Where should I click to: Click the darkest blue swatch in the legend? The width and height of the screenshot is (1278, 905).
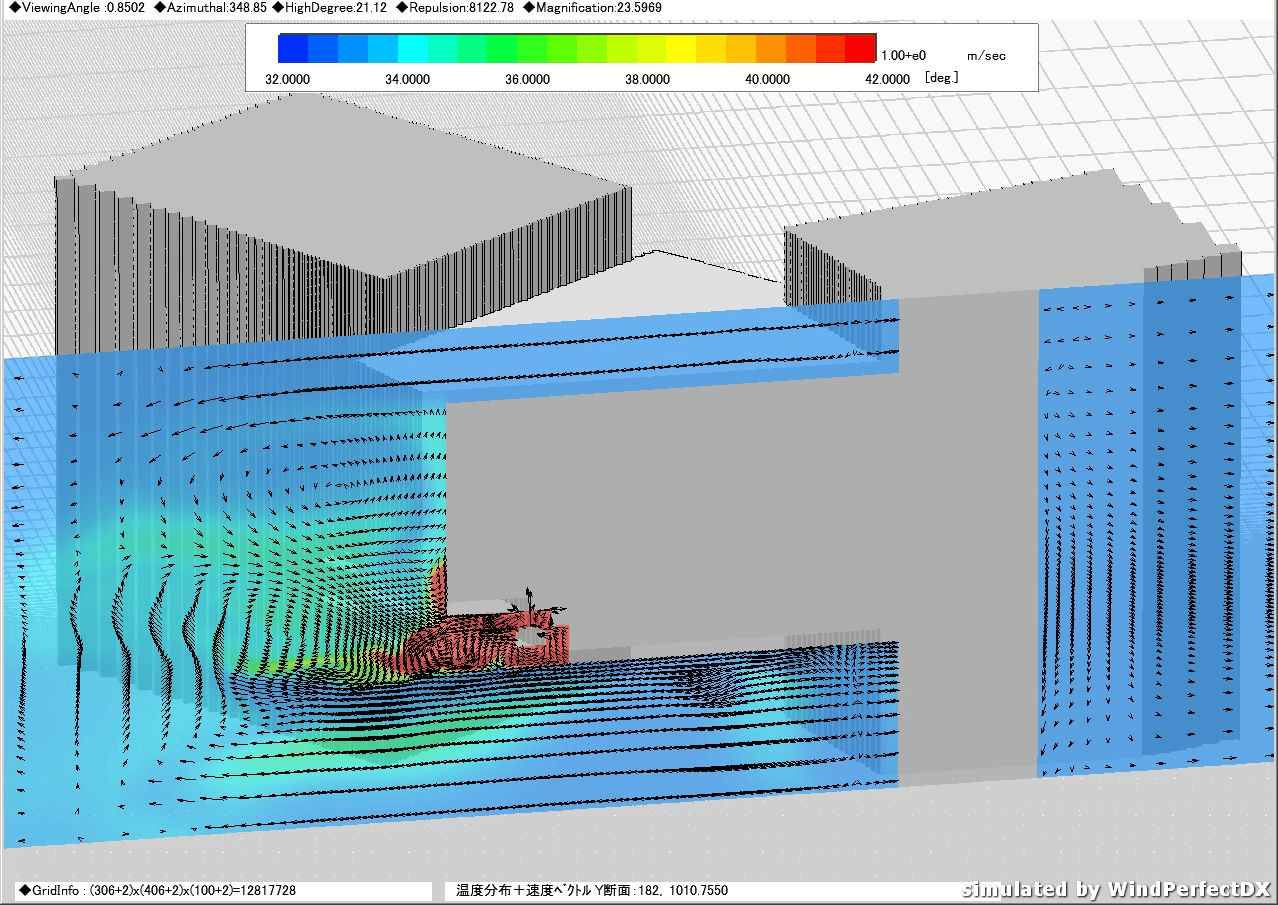(x=293, y=49)
